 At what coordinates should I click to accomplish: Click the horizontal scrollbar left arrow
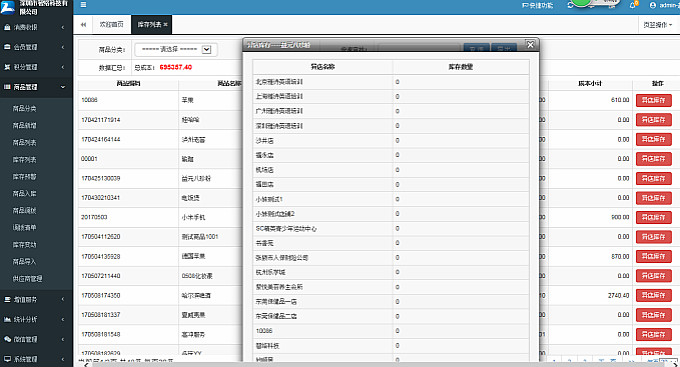click(85, 364)
